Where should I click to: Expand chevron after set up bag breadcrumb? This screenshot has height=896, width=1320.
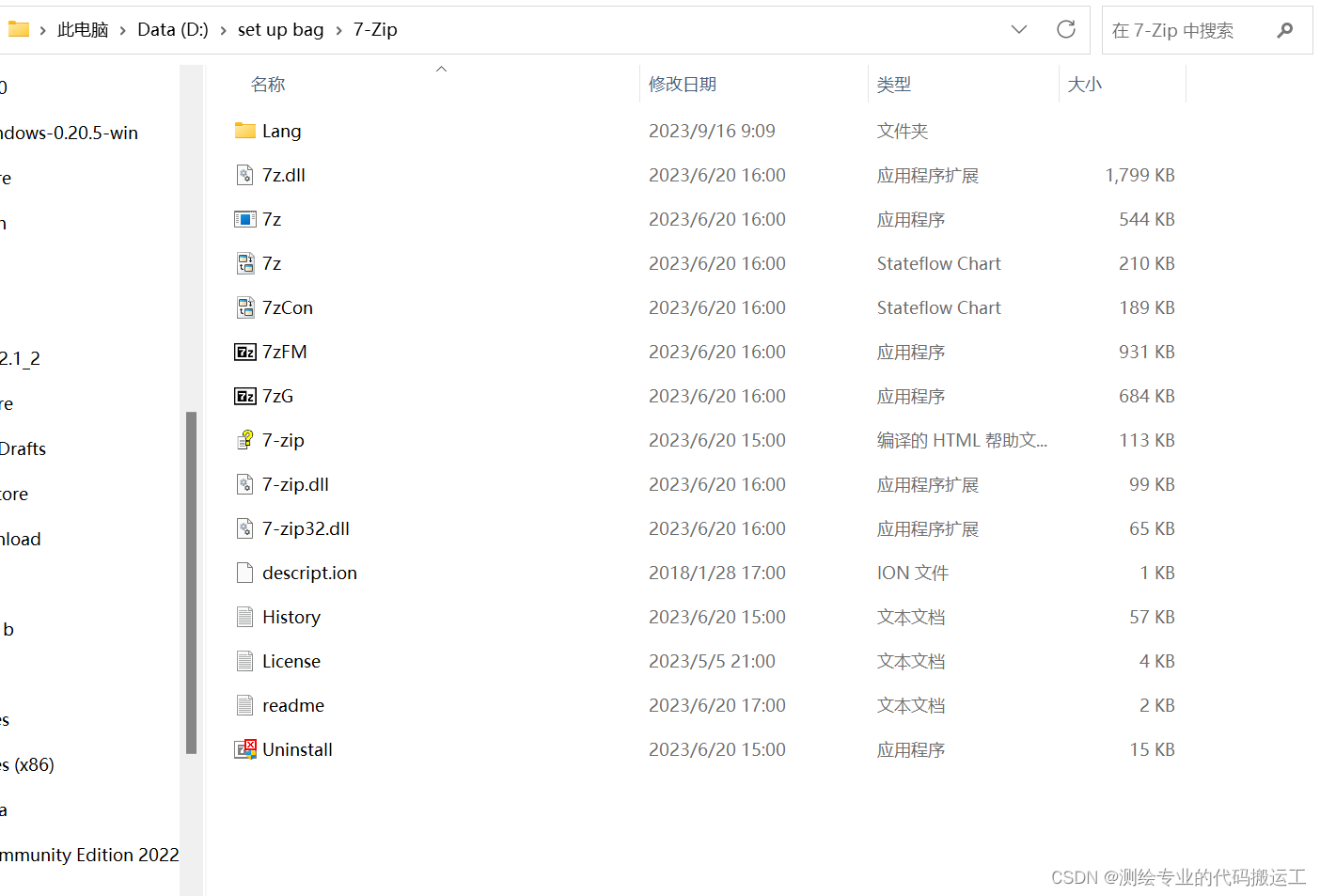[338, 30]
